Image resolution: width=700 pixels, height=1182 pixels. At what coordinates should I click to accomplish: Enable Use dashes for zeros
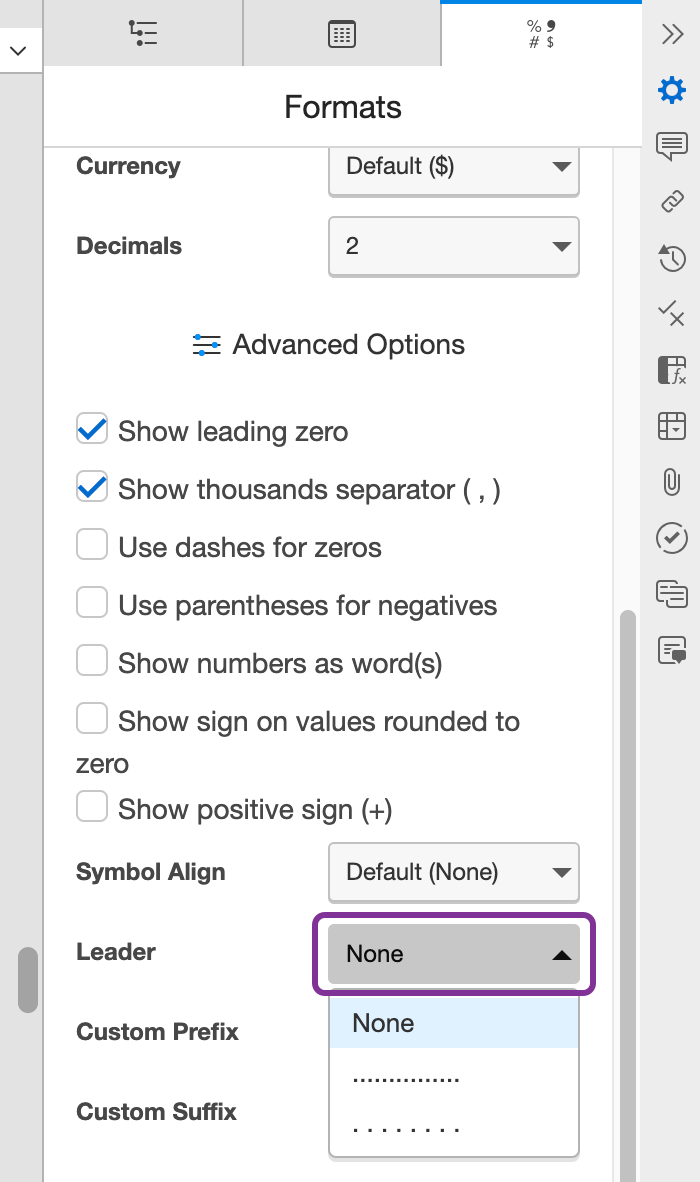tap(91, 544)
